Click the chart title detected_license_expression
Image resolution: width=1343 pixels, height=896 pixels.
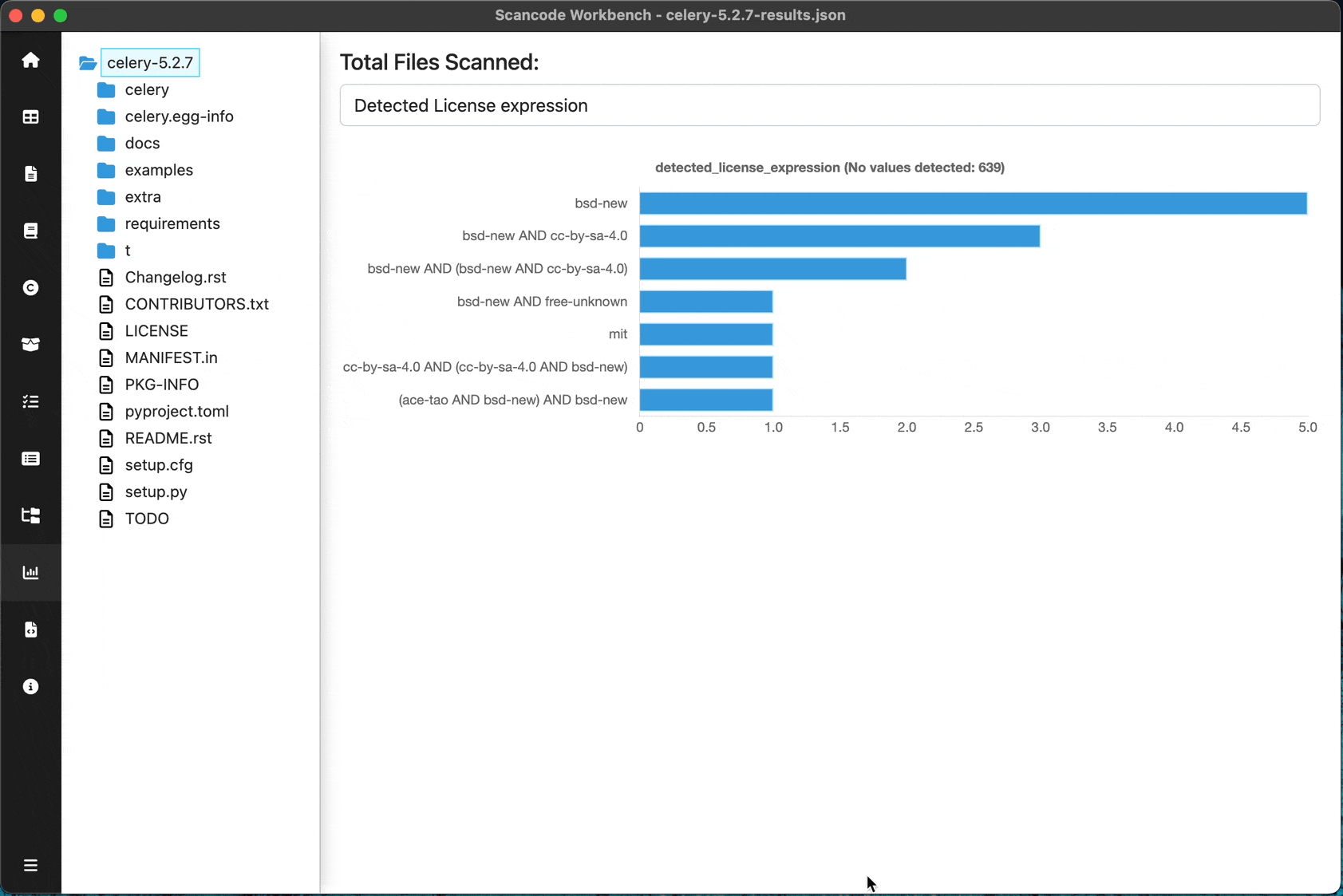830,168
